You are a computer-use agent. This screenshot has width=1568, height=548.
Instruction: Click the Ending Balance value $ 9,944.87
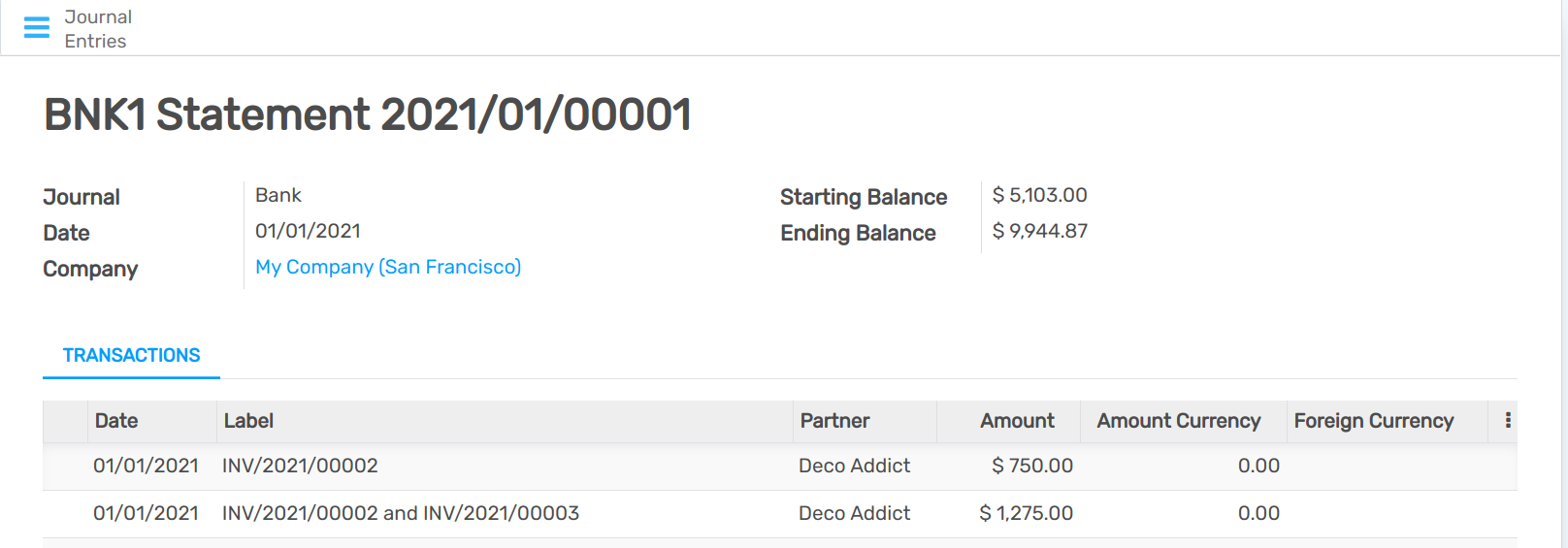1039,231
